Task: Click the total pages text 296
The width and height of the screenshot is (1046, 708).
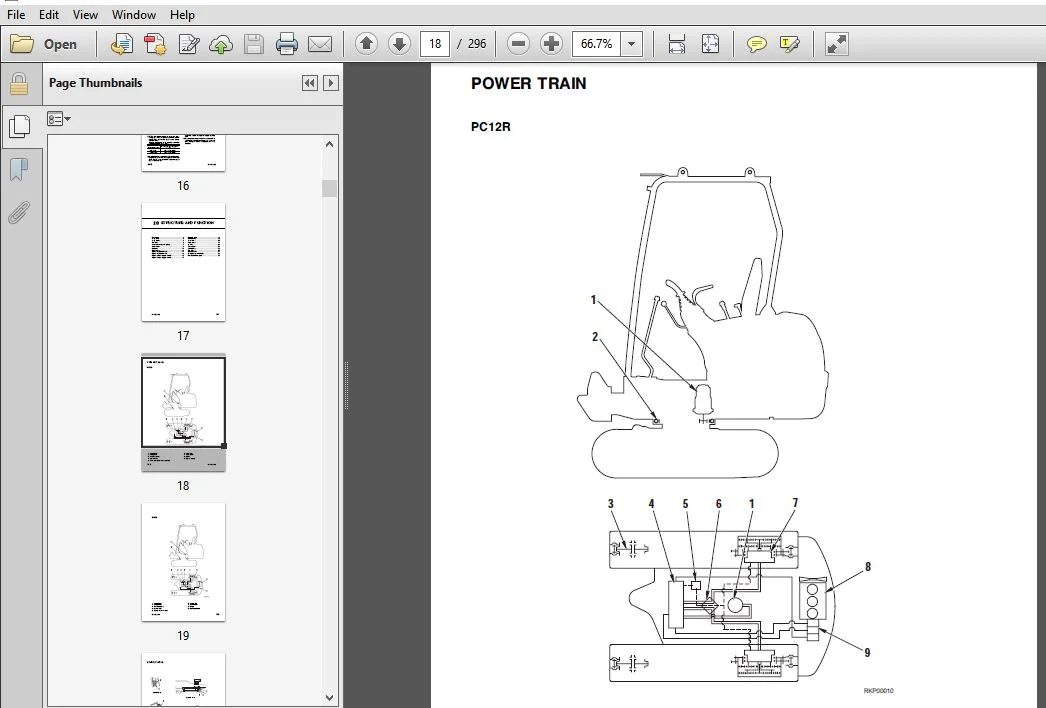Action: click(x=477, y=44)
